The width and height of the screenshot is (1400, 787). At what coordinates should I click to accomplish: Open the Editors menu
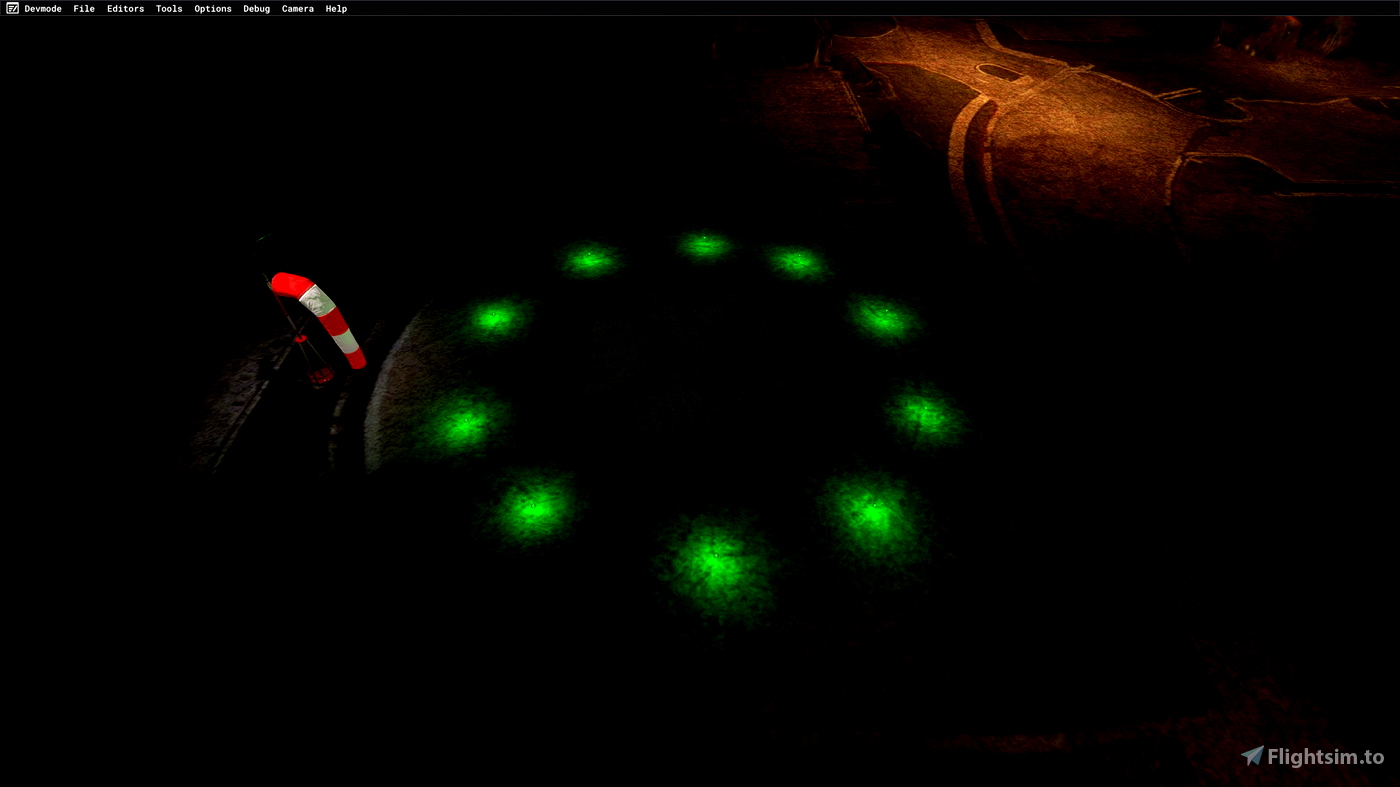[125, 8]
